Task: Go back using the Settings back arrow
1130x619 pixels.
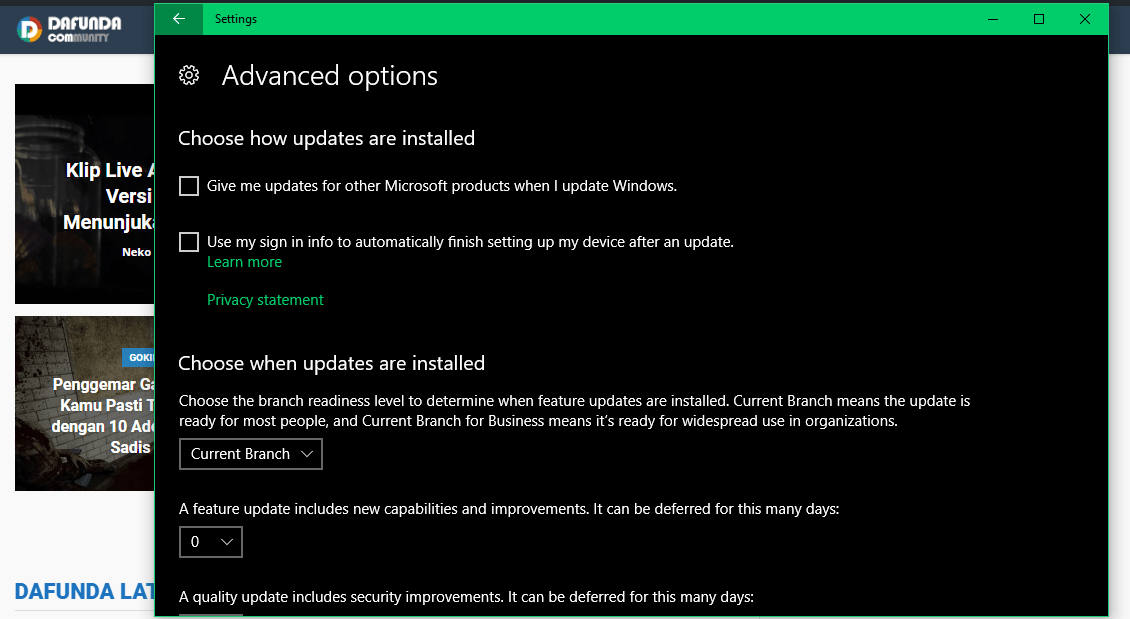Action: pyautogui.click(x=179, y=19)
